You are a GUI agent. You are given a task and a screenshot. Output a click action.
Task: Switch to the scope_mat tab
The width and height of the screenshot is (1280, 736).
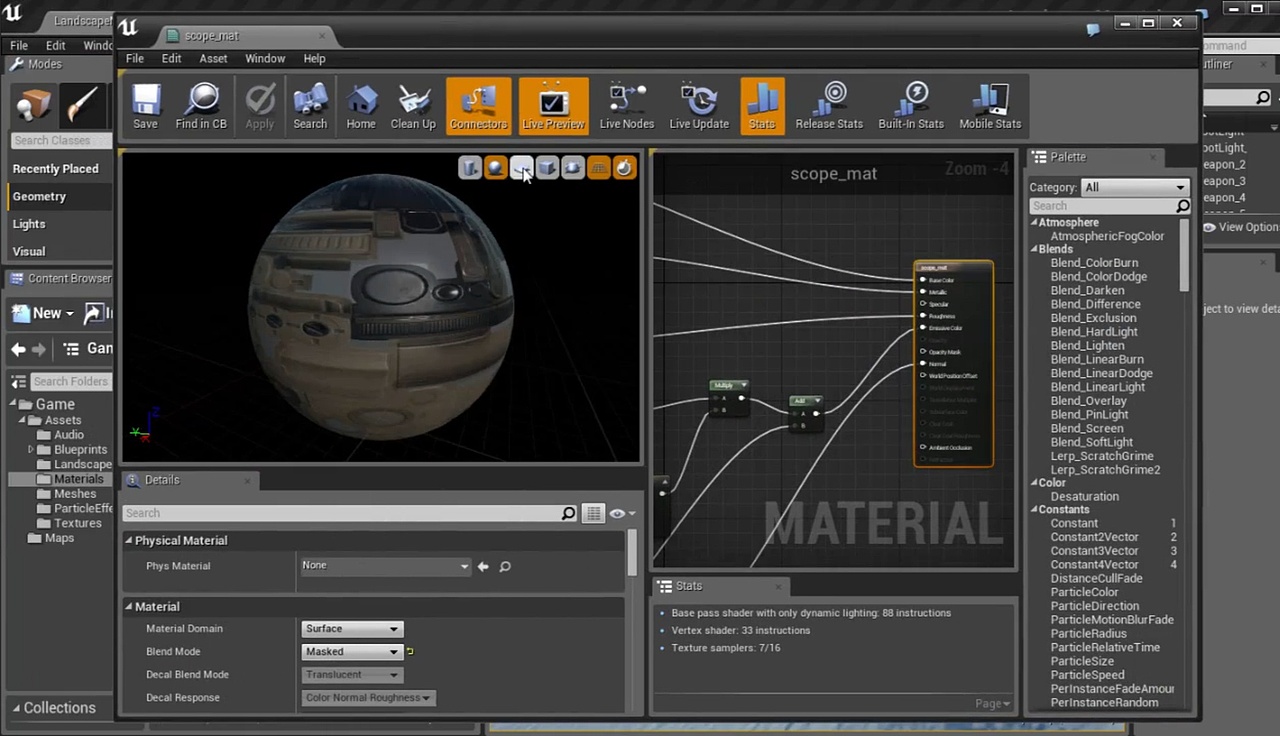pyautogui.click(x=211, y=36)
